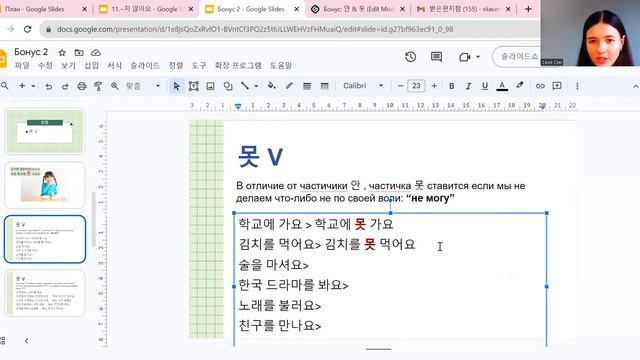Click the border weight icon
Viewport: 640px width, 360px height.
[307, 86]
